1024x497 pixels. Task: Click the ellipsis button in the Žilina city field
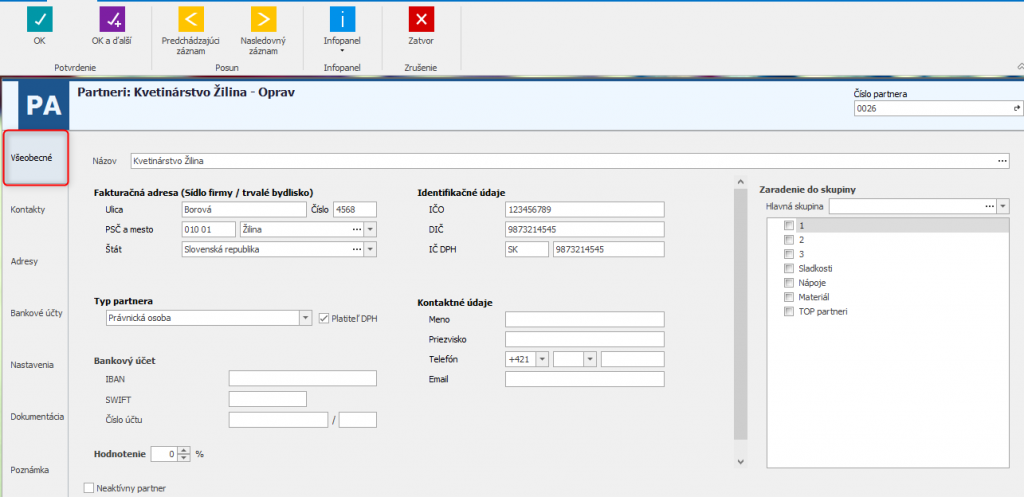(x=357, y=229)
